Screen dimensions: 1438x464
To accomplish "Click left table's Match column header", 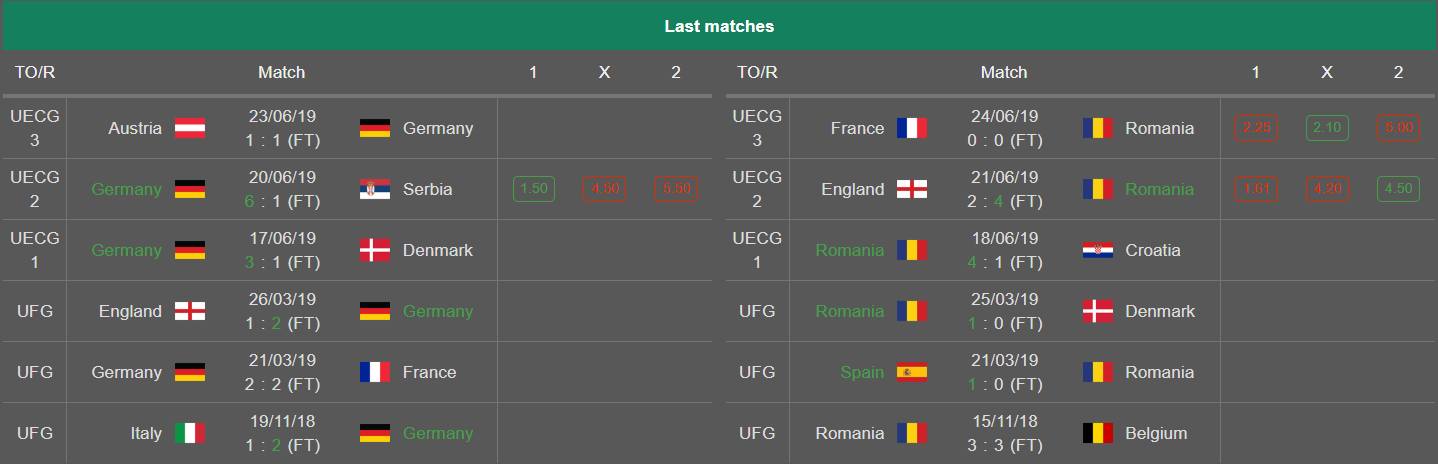I will coord(282,72).
